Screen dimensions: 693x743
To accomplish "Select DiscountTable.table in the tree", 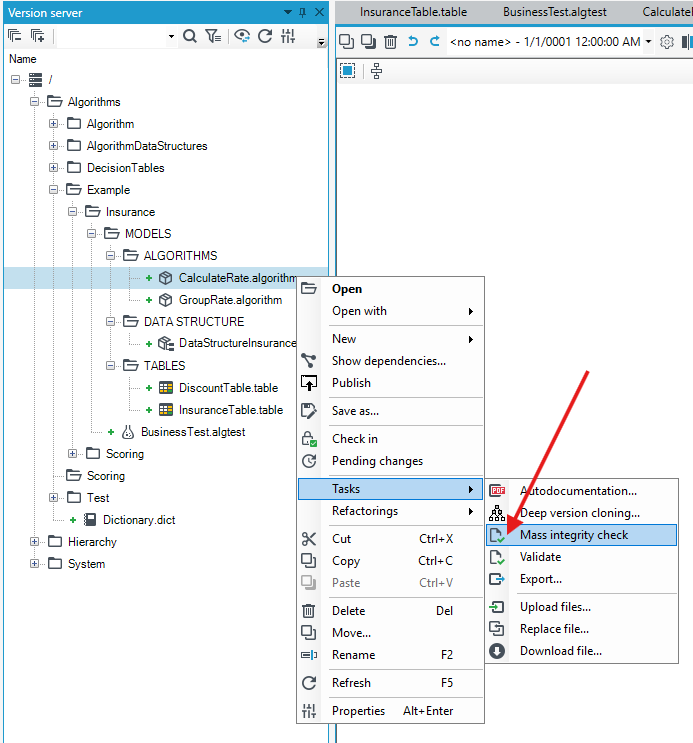I will pos(228,388).
